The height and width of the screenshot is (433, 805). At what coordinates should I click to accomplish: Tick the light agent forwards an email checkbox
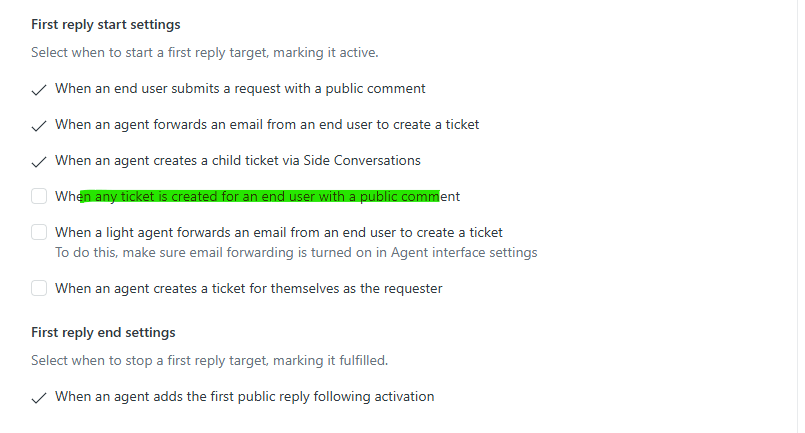39,233
